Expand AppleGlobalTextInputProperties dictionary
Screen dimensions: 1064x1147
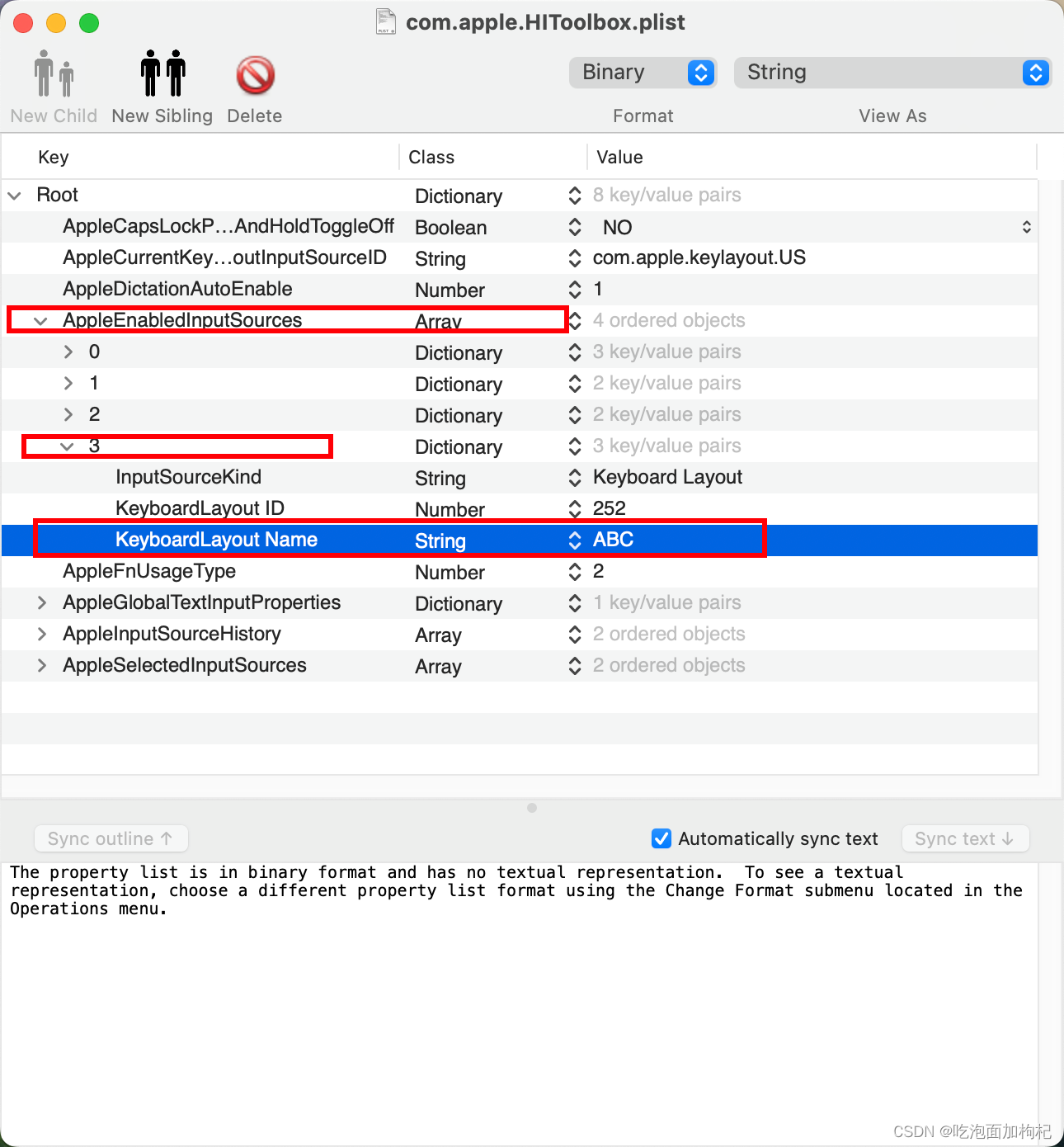click(42, 603)
